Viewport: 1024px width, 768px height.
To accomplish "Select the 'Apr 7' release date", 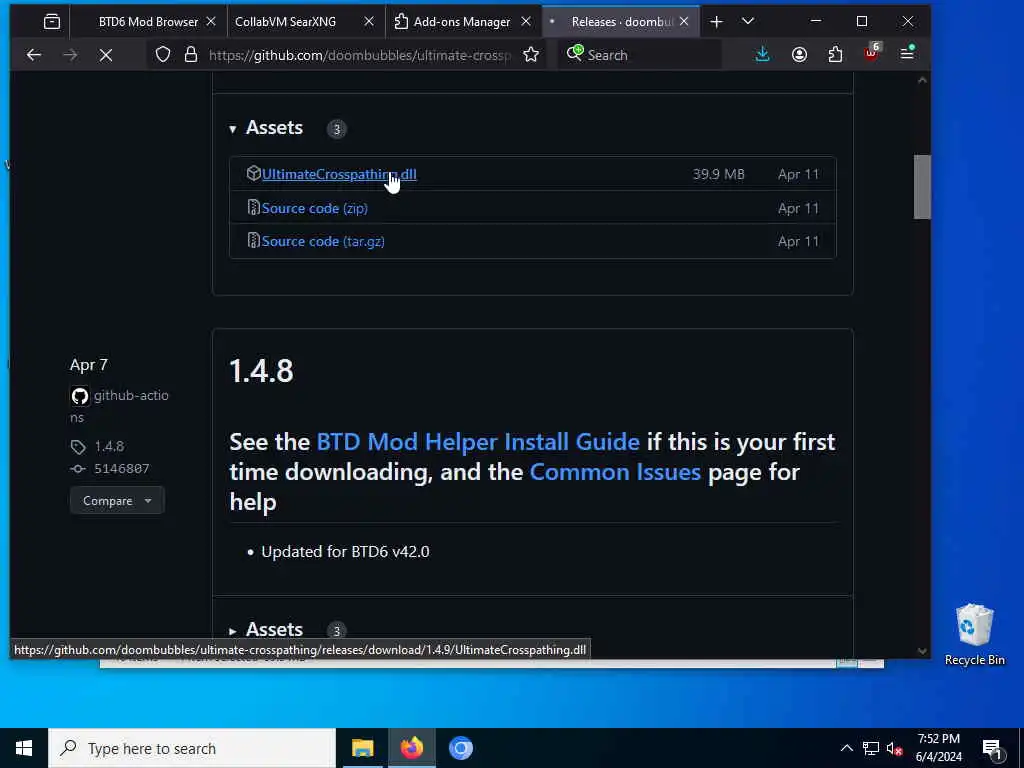I will coord(89,365).
